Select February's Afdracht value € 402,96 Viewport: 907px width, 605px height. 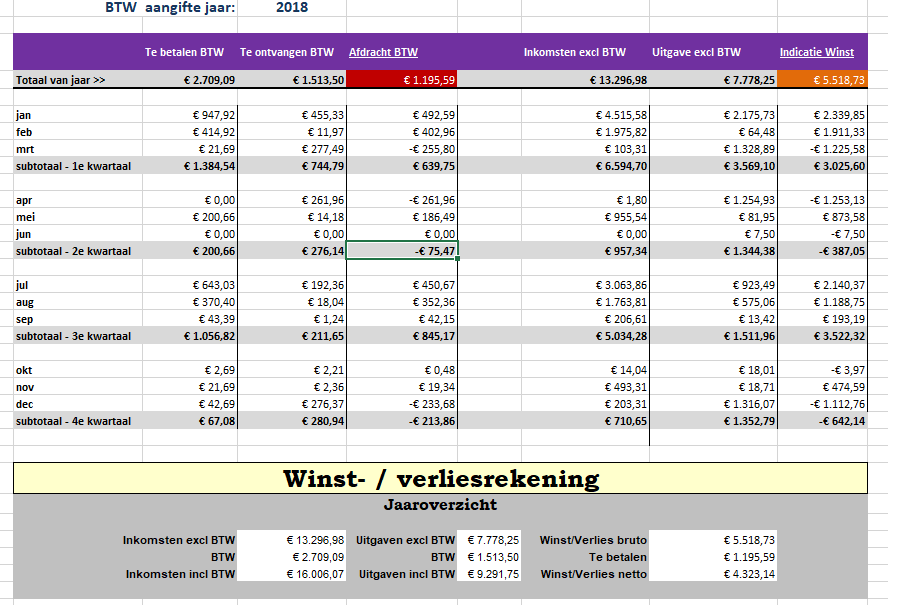point(433,132)
